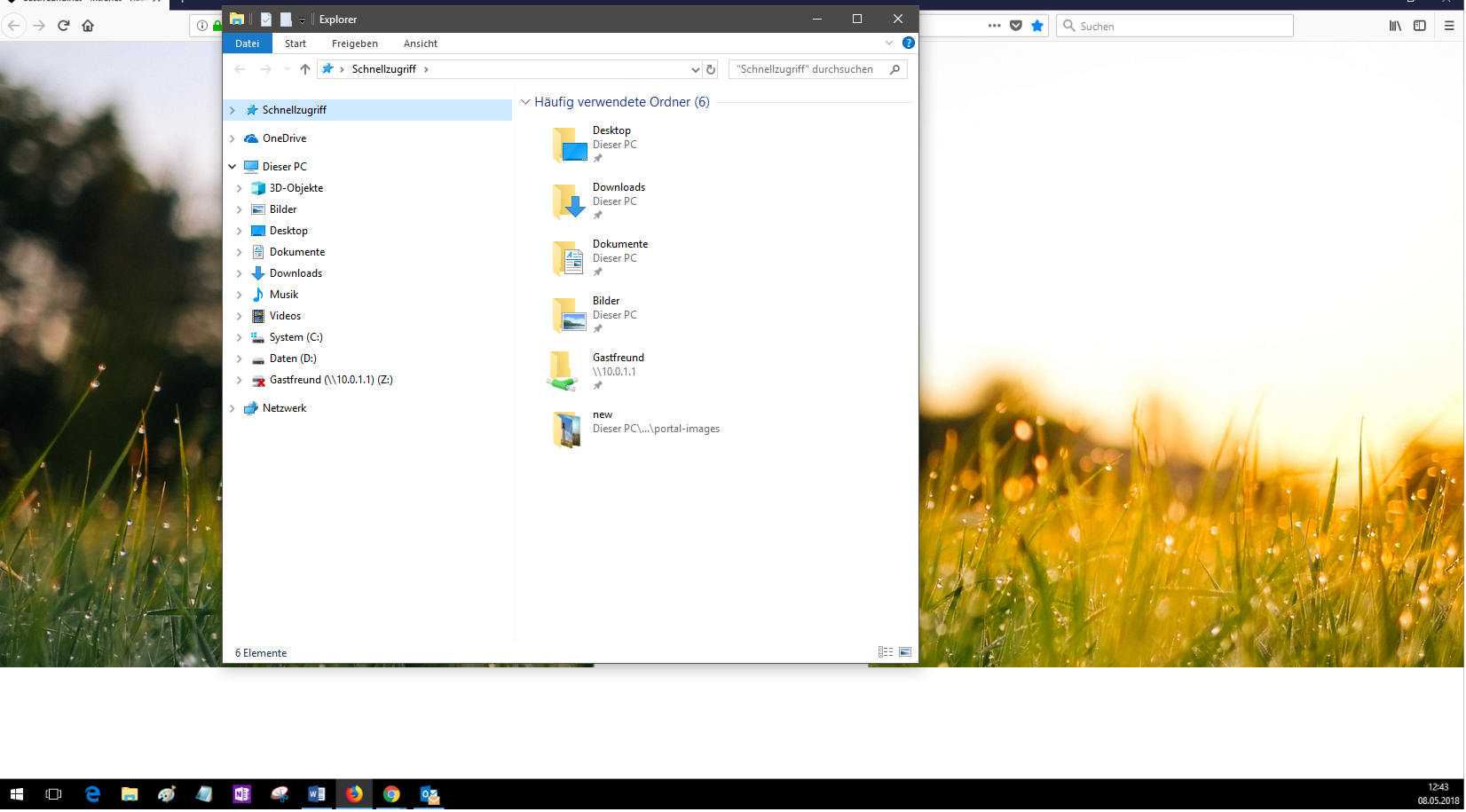Open the recent locations dropdown beside navigation arrows

287,69
